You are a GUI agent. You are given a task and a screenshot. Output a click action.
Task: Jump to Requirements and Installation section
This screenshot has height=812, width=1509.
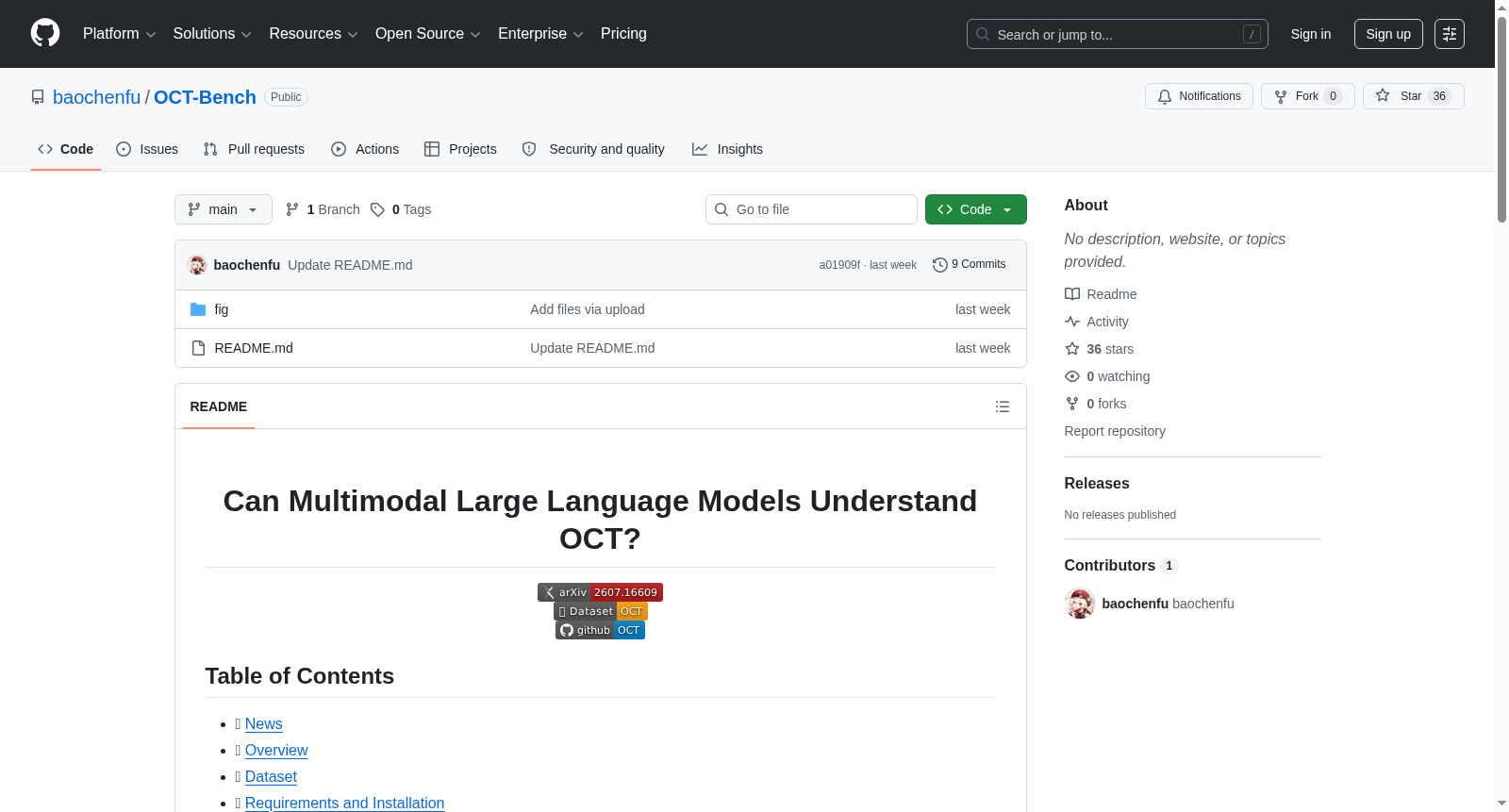coord(344,803)
